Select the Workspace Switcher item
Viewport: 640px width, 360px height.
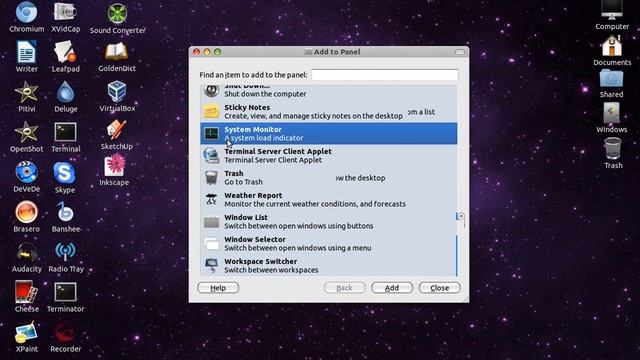tap(329, 266)
